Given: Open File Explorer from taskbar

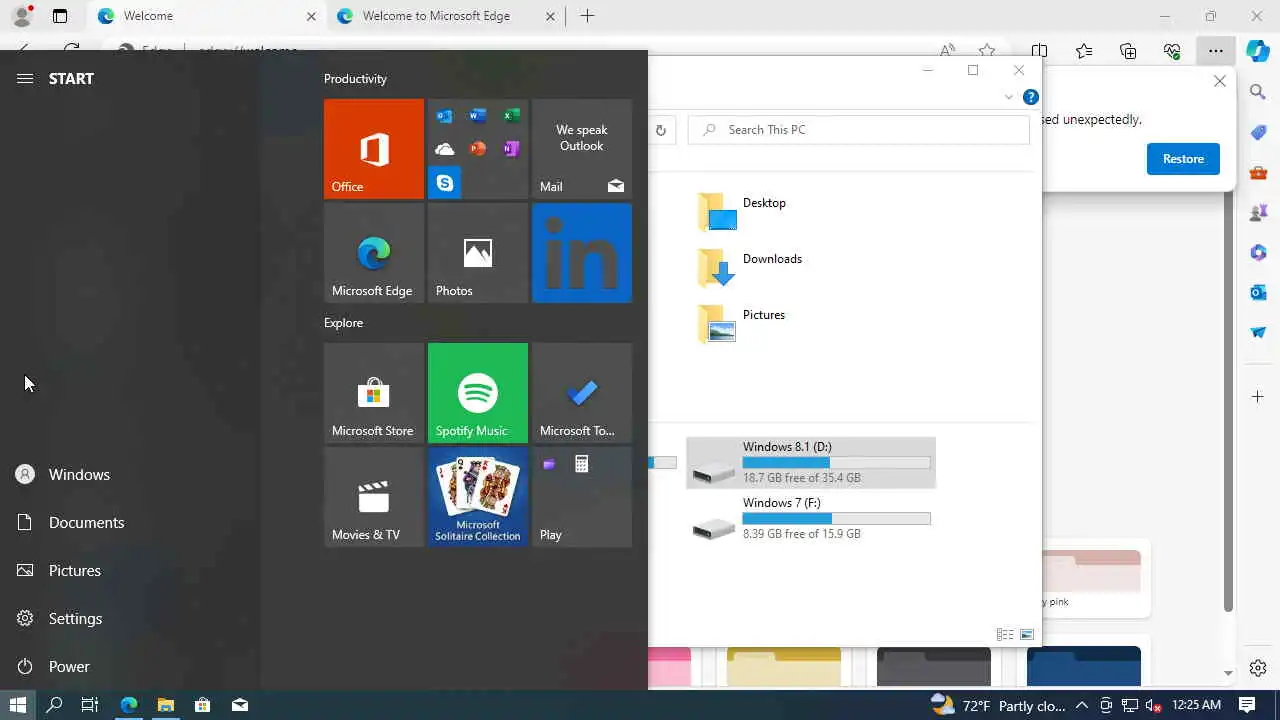Looking at the screenshot, I should point(166,705).
